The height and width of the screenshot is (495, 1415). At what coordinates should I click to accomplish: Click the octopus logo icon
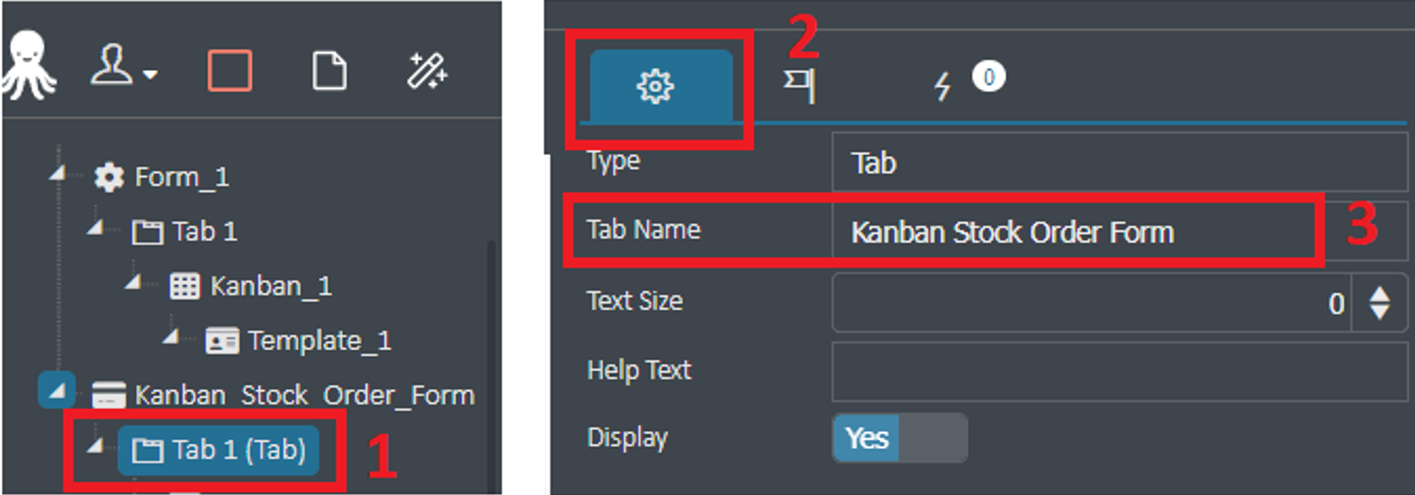tap(27, 69)
